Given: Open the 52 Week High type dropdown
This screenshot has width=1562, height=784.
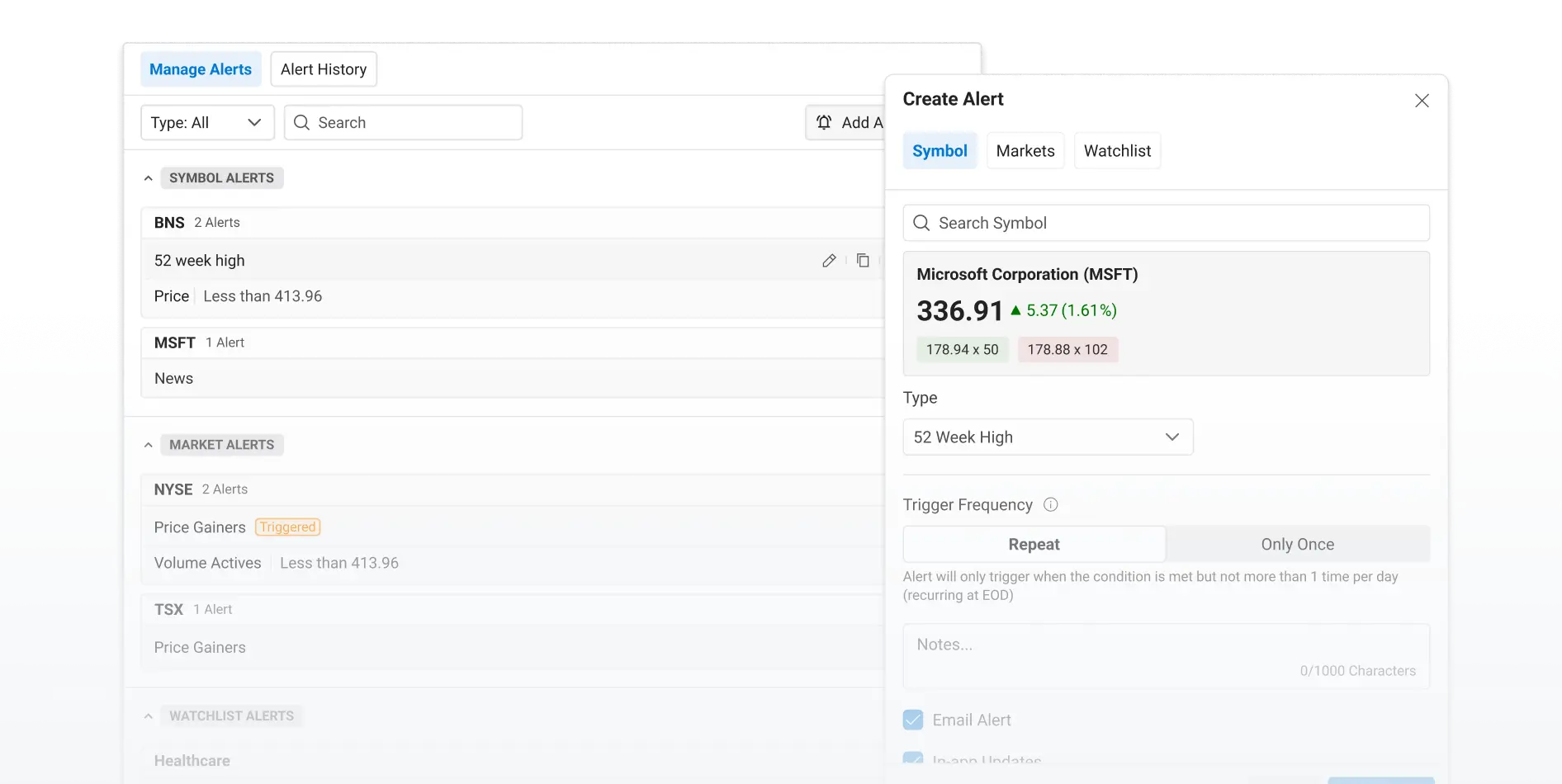Looking at the screenshot, I should point(1048,437).
